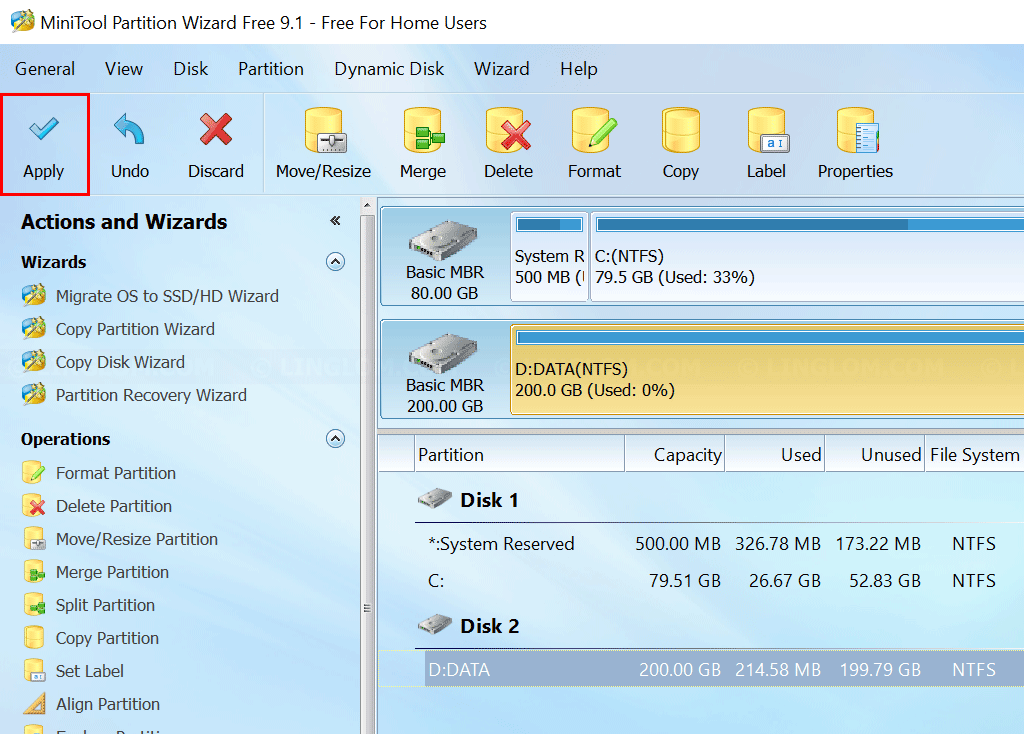This screenshot has height=734, width=1024.
Task: Select the Merge partition toolbar icon
Action: (423, 130)
